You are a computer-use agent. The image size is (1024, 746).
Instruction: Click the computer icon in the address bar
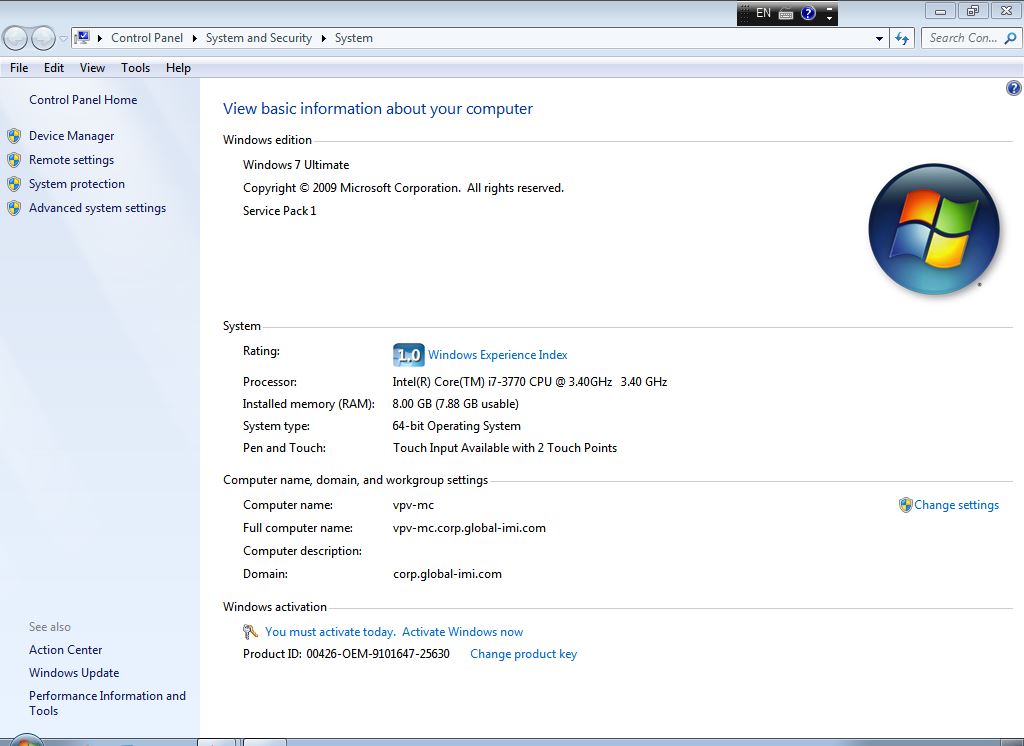82,38
